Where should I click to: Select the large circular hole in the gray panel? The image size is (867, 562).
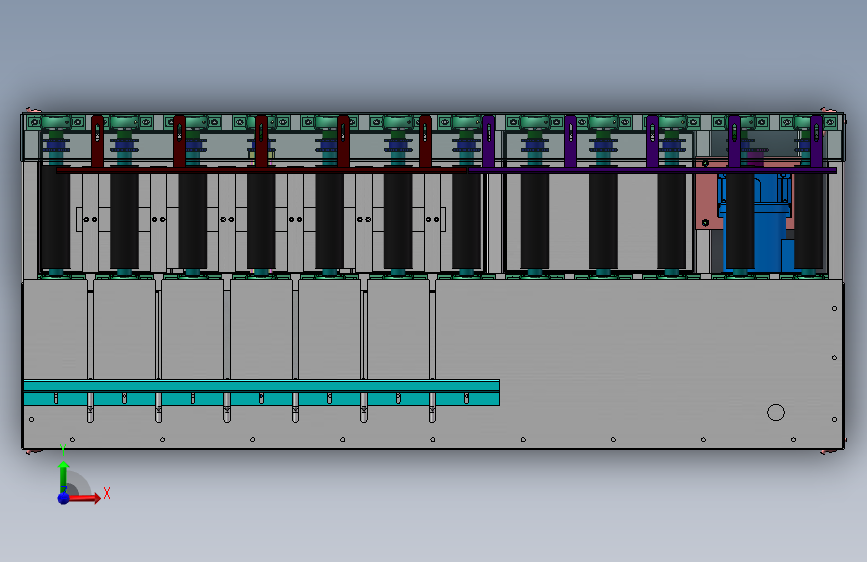point(776,412)
